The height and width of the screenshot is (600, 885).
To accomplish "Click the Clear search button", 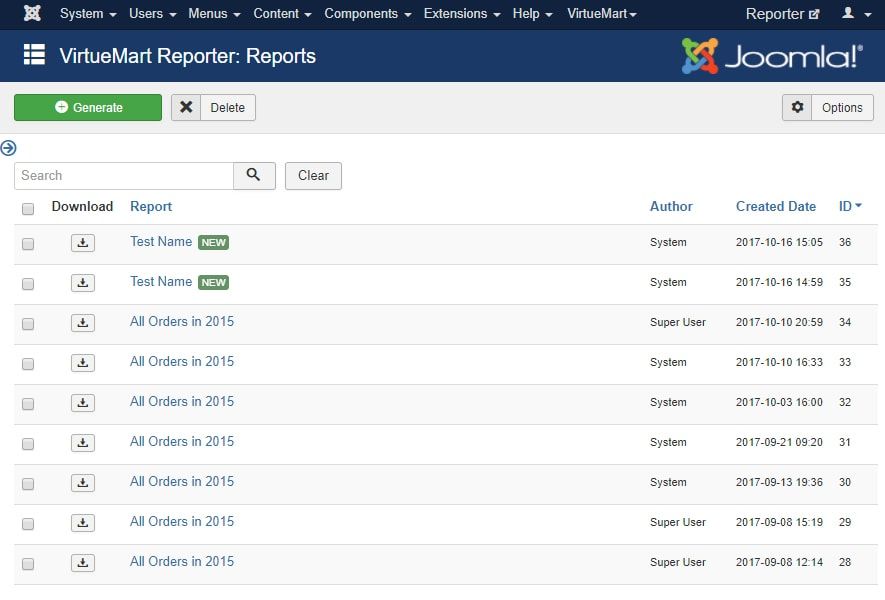I will click(x=313, y=176).
